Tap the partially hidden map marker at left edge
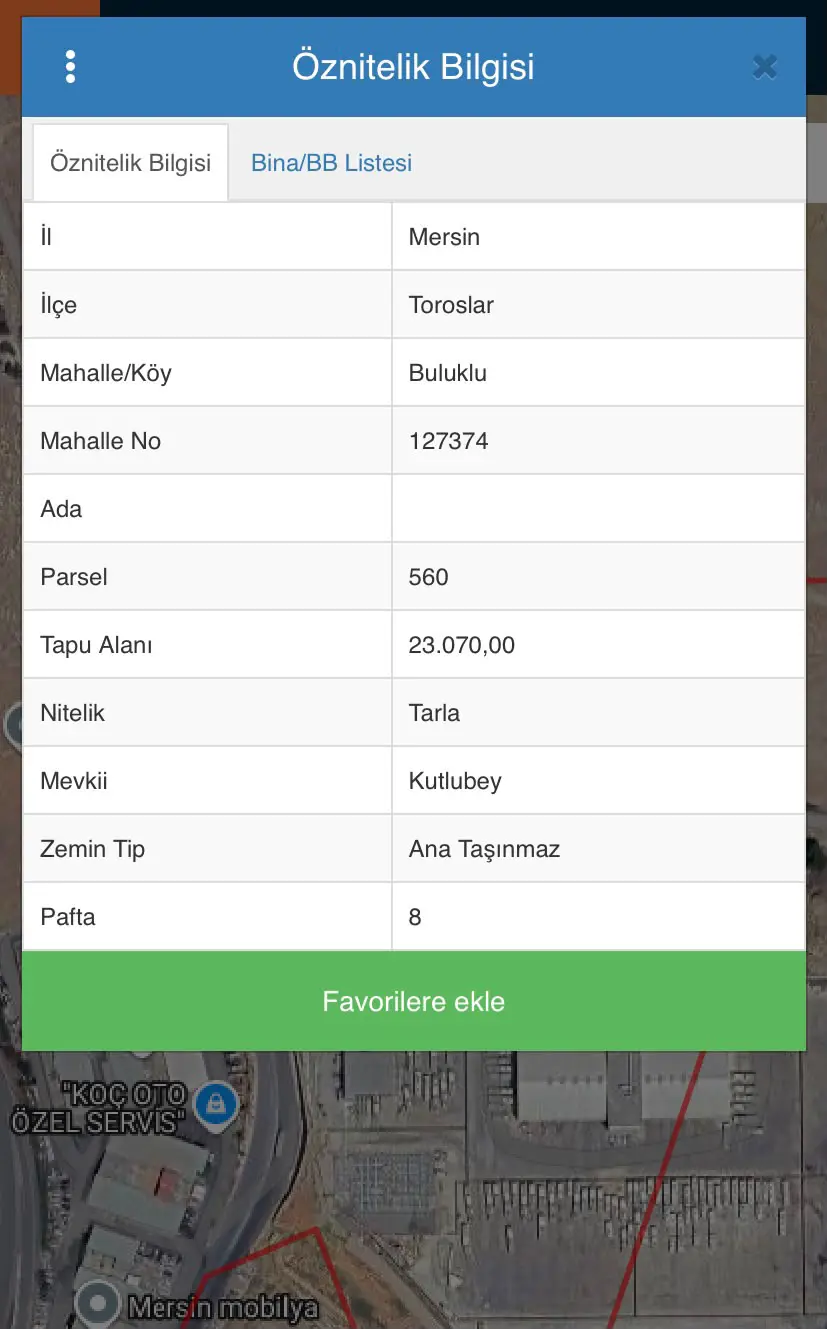The width and height of the screenshot is (827, 1329). click(11, 725)
